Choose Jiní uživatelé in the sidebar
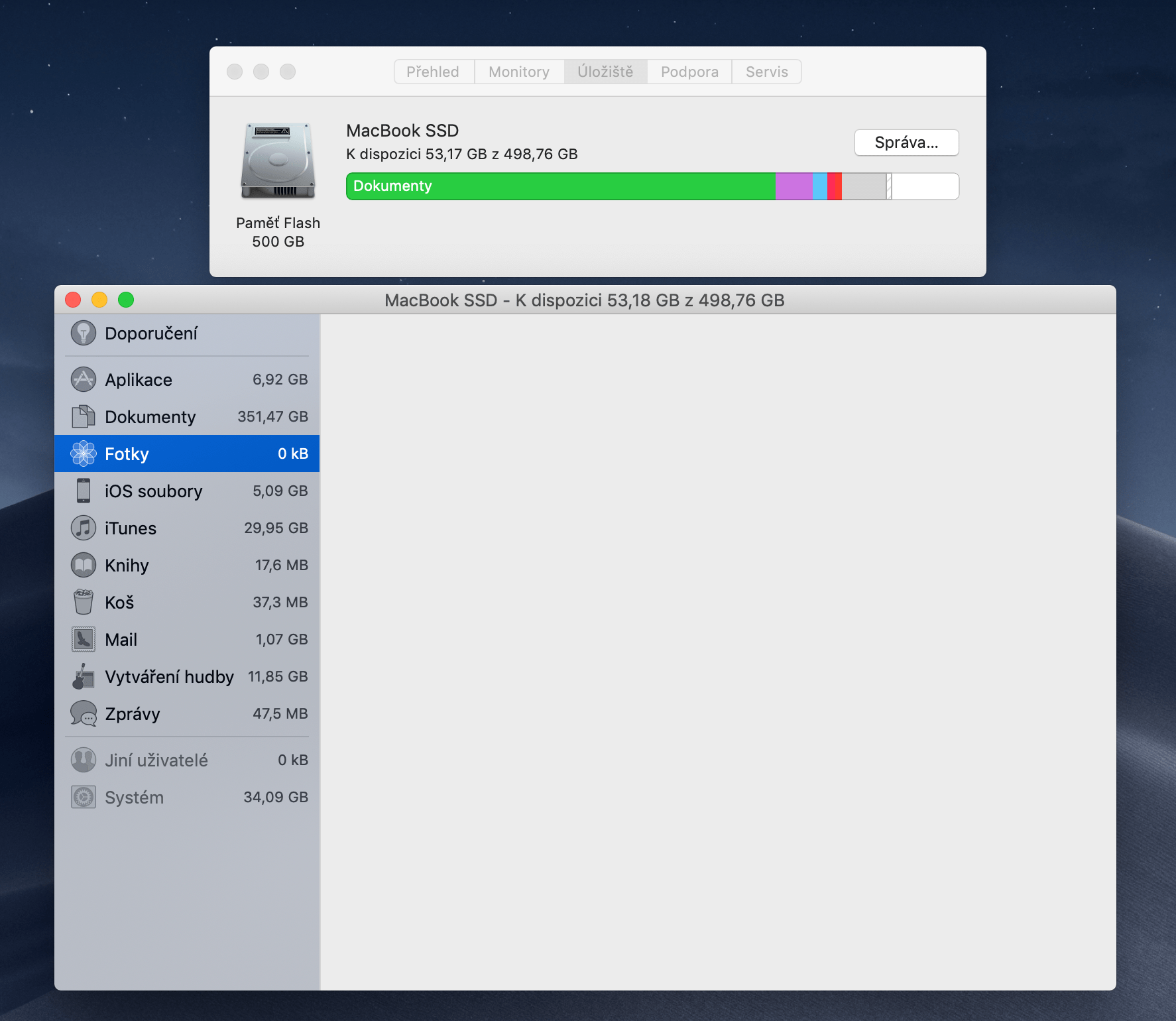 point(187,760)
